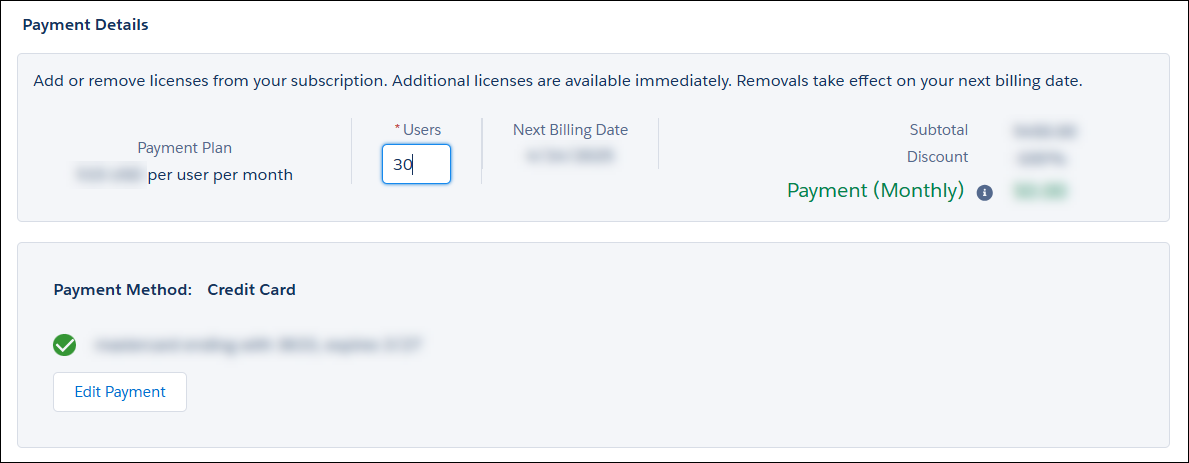Click the Users field label

(421, 129)
